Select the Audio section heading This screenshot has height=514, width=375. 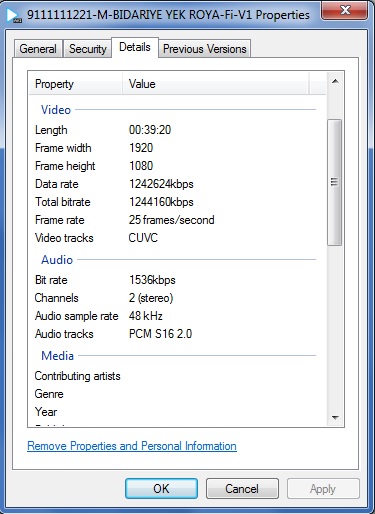click(57, 260)
